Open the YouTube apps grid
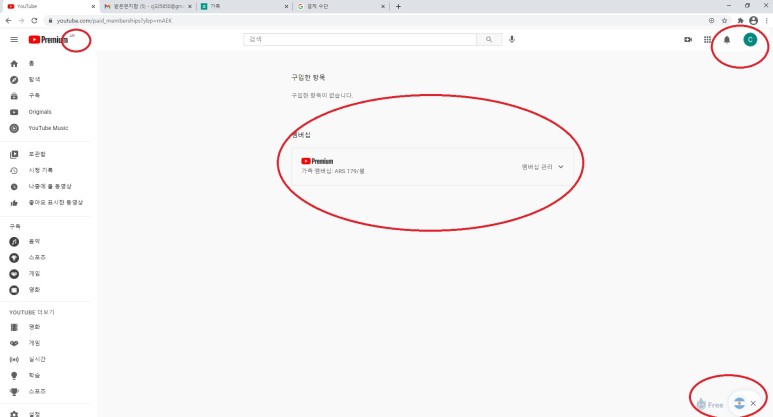This screenshot has height=417, width=773. tap(707, 39)
